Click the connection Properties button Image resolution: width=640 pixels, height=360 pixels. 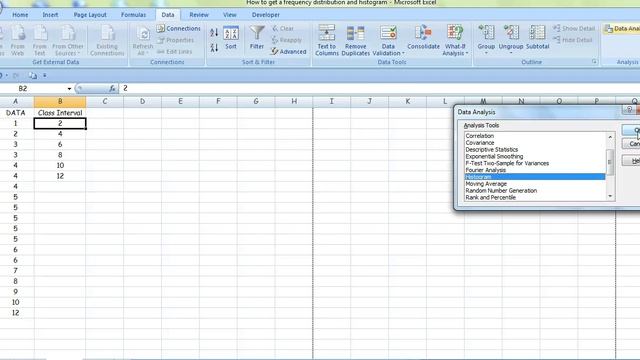[176, 40]
